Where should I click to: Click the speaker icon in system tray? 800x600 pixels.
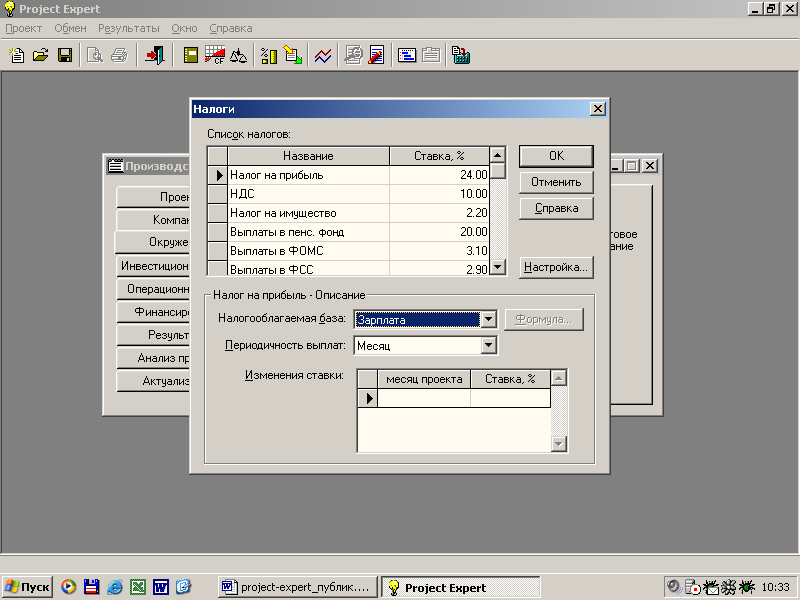(x=674, y=587)
